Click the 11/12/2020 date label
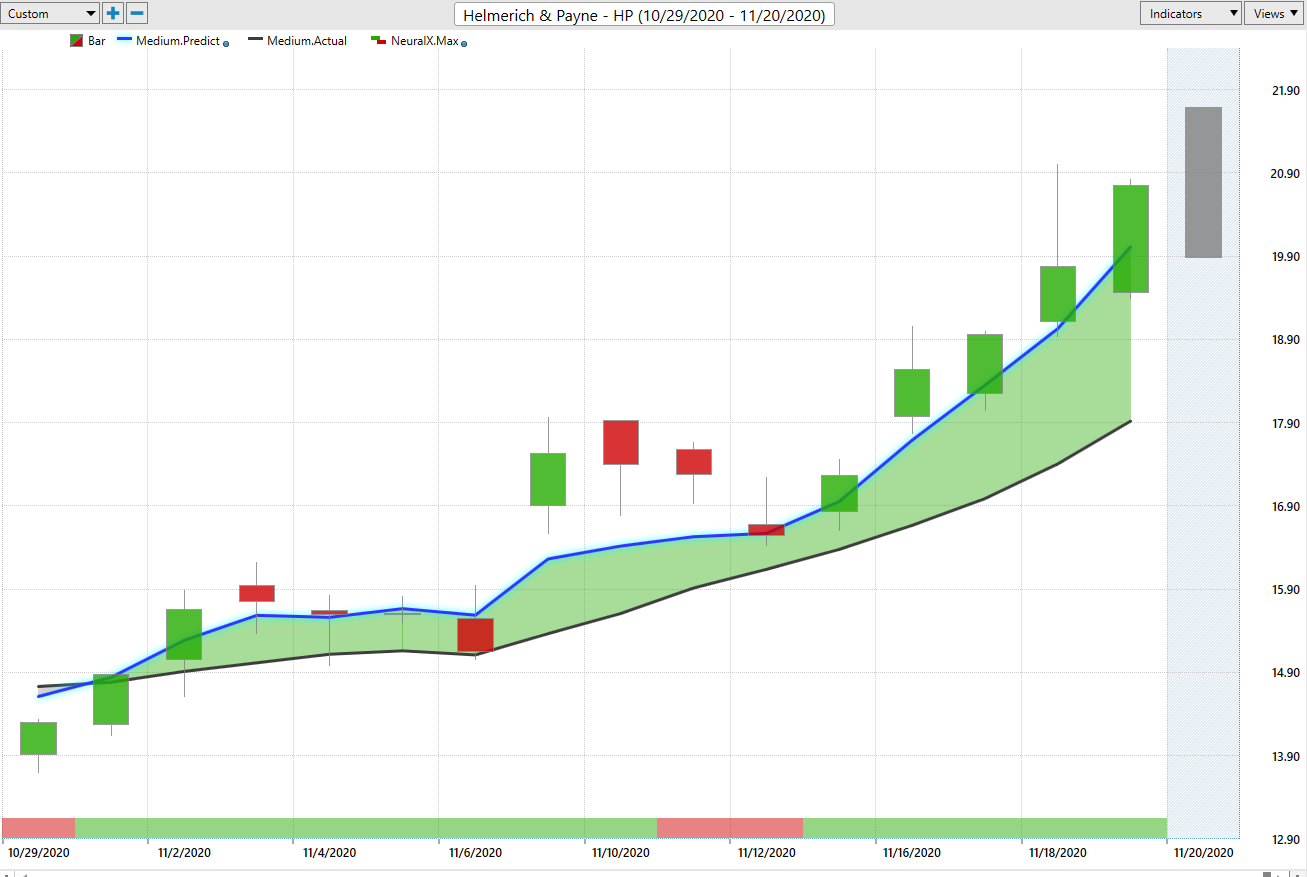This screenshot has width=1307, height=877. pos(767,853)
